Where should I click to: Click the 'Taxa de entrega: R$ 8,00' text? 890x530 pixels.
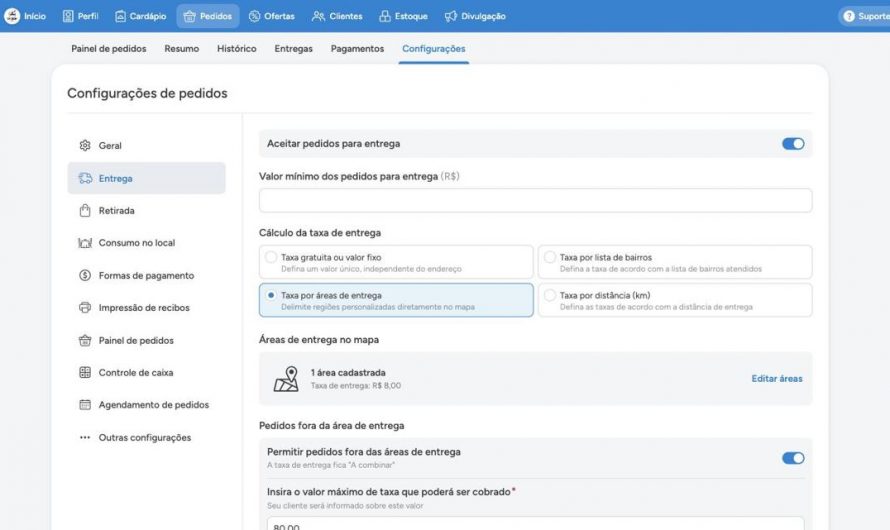click(x=356, y=386)
